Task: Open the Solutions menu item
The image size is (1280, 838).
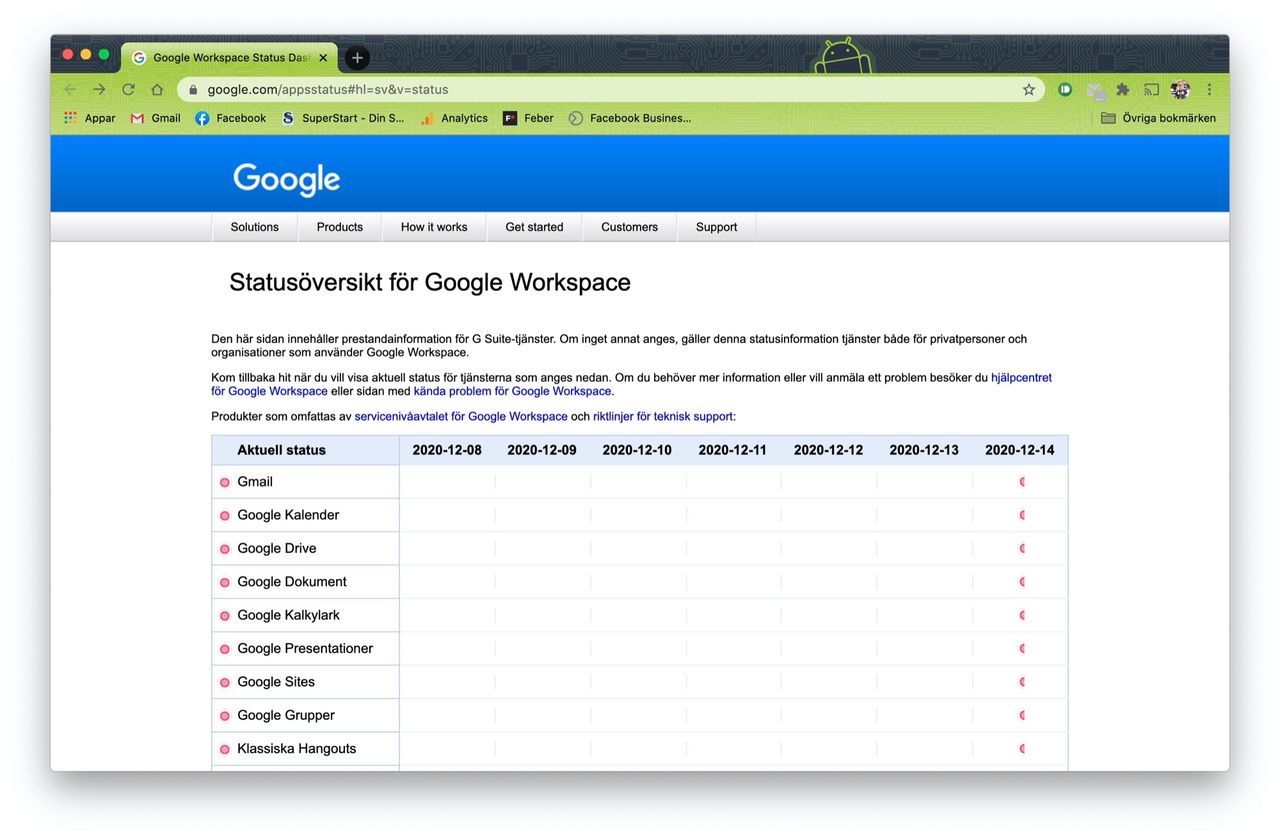Action: click(x=255, y=227)
